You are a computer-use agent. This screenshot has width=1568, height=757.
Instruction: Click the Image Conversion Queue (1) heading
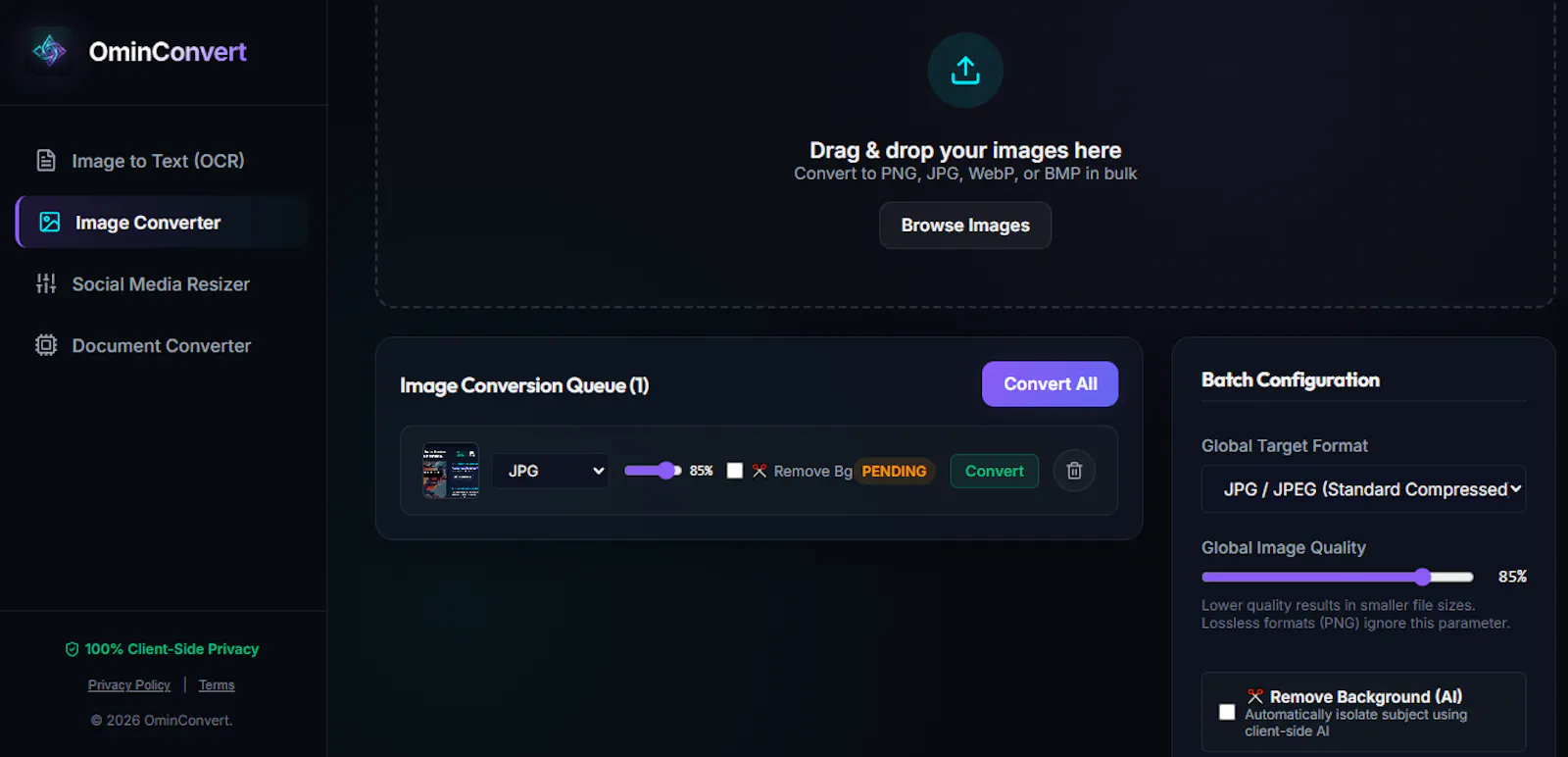524,385
